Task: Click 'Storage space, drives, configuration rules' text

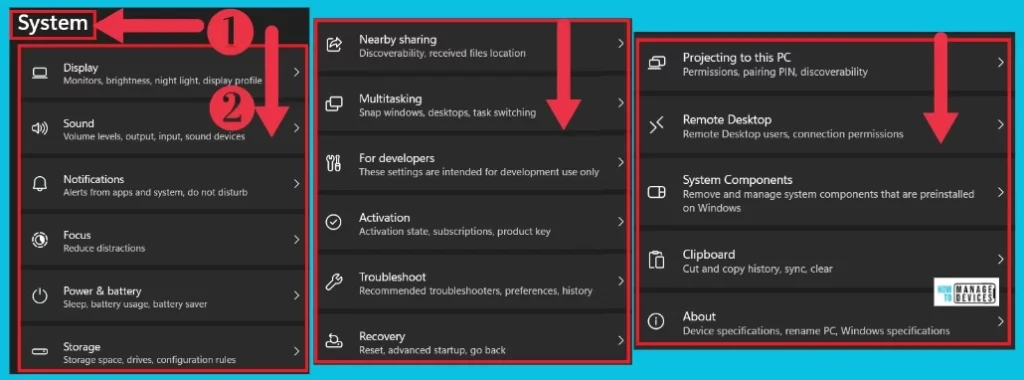Action: [150, 360]
